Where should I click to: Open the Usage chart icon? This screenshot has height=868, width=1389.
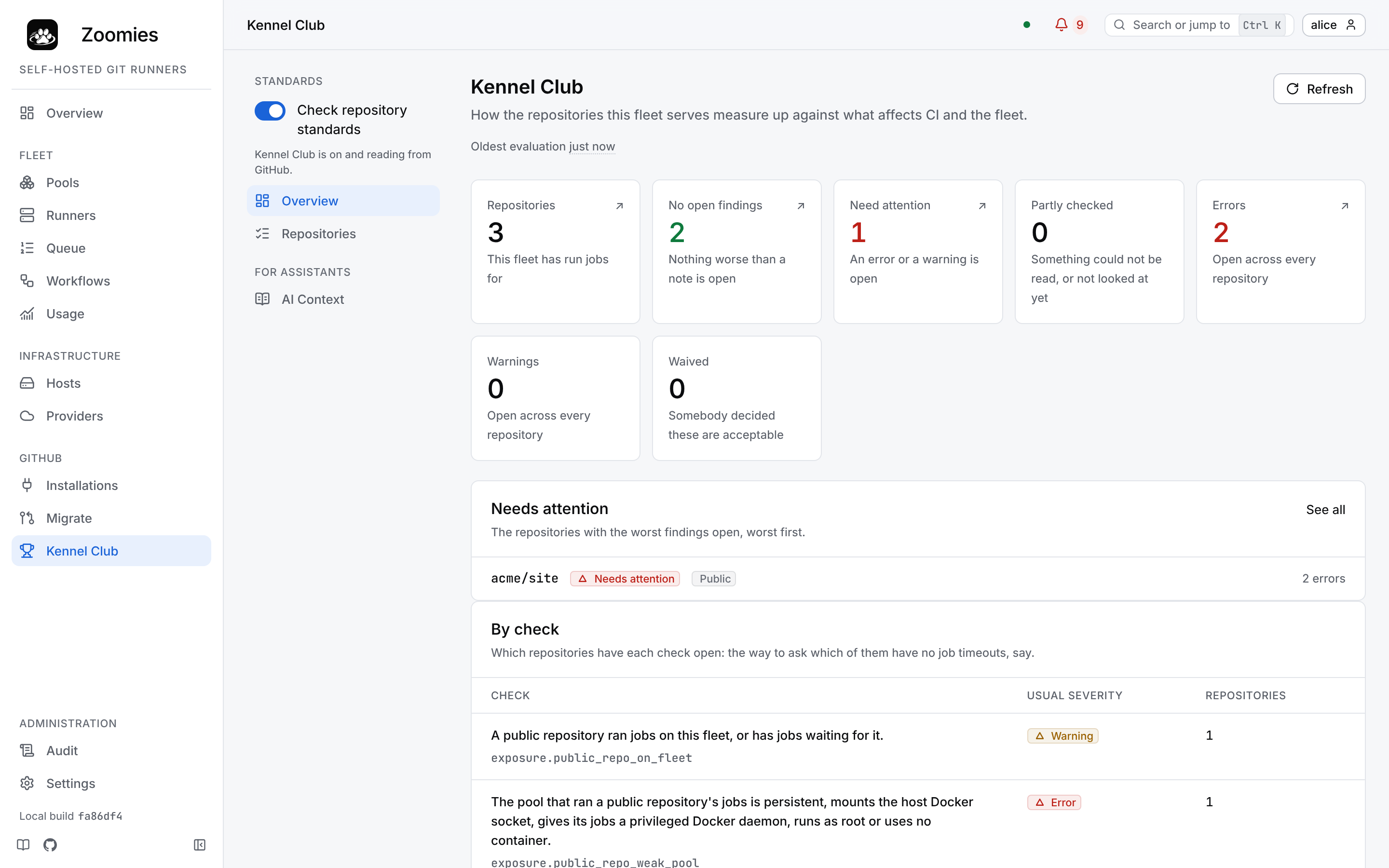point(27,313)
